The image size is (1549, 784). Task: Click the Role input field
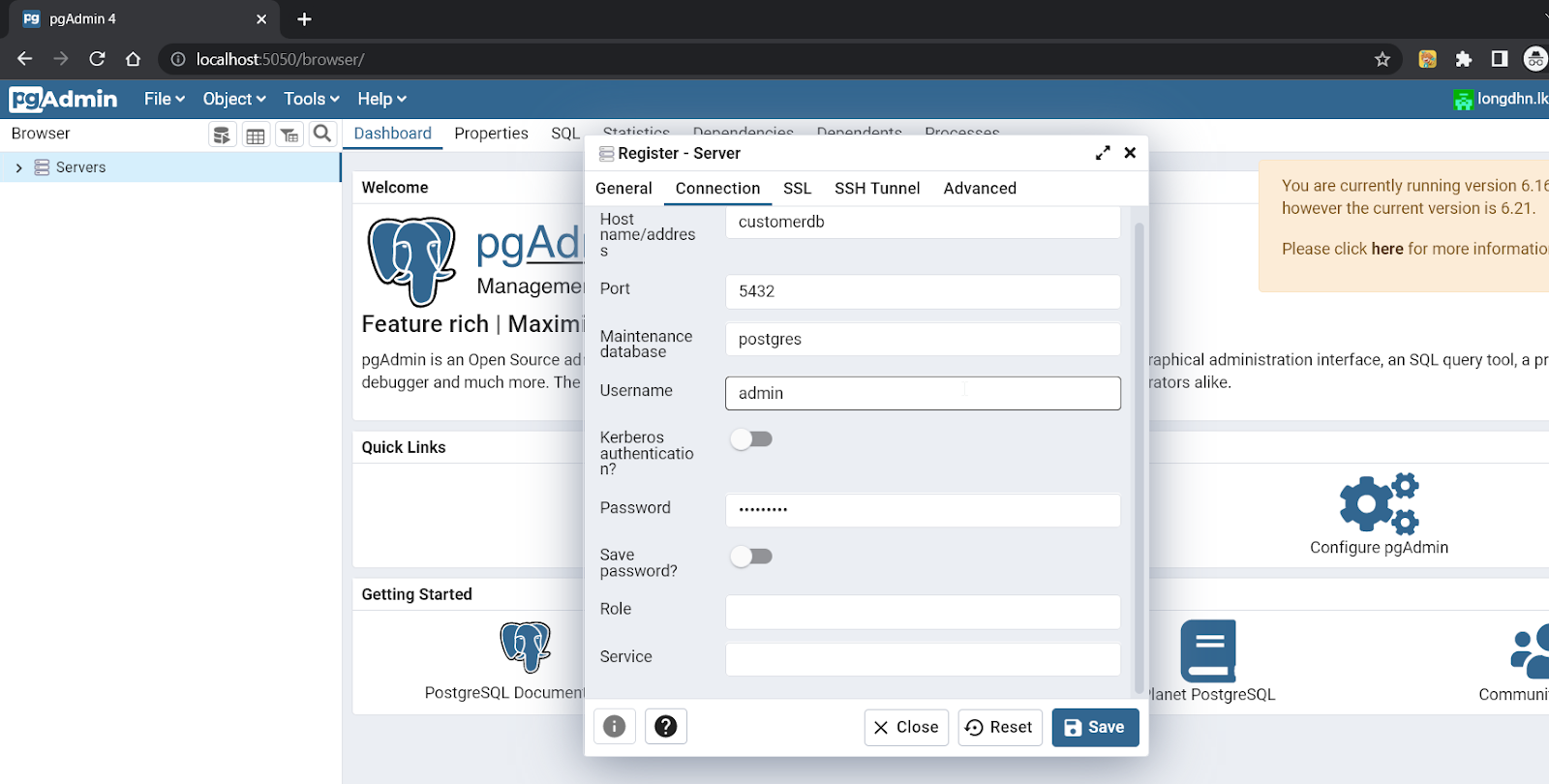coord(923,612)
